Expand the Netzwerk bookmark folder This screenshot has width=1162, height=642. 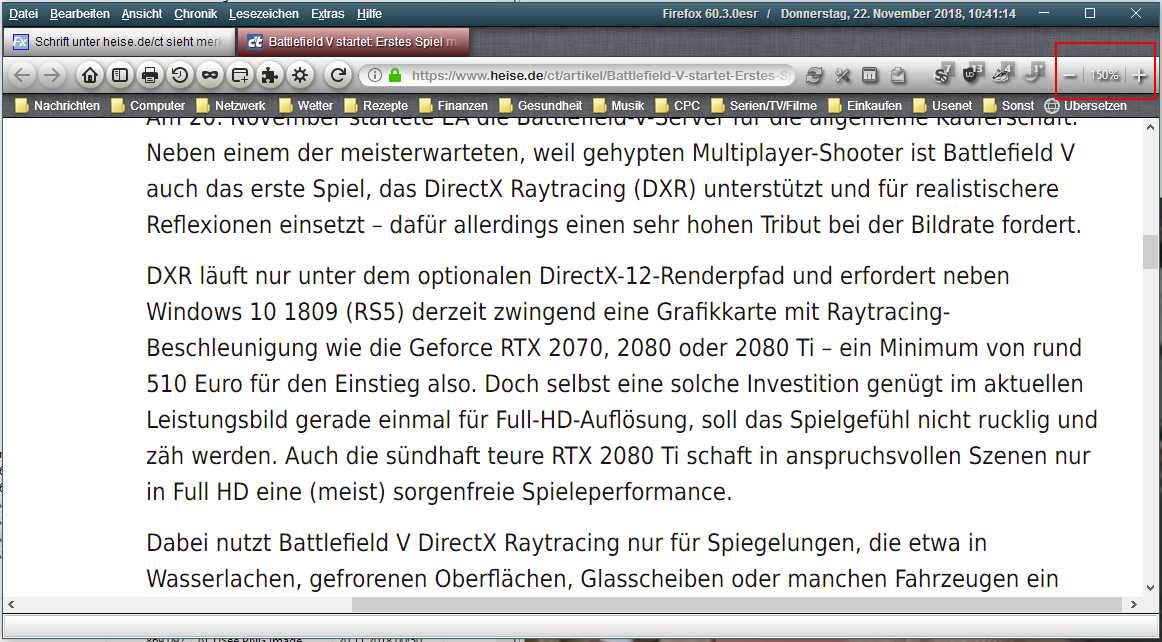tap(231, 106)
